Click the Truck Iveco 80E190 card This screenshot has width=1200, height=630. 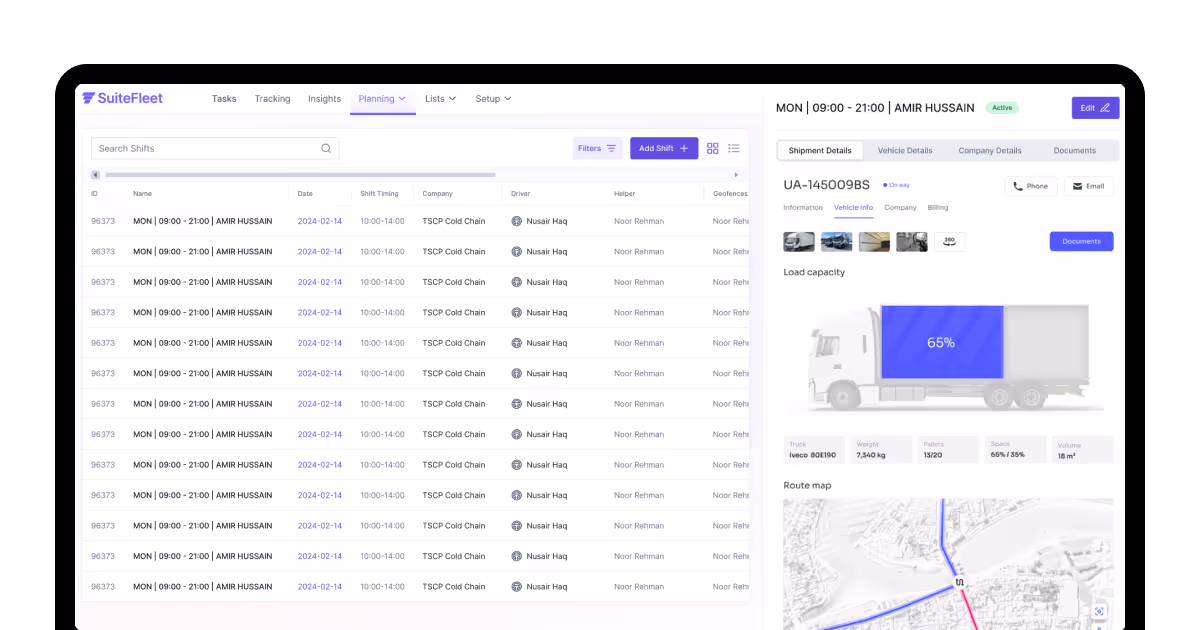814,450
